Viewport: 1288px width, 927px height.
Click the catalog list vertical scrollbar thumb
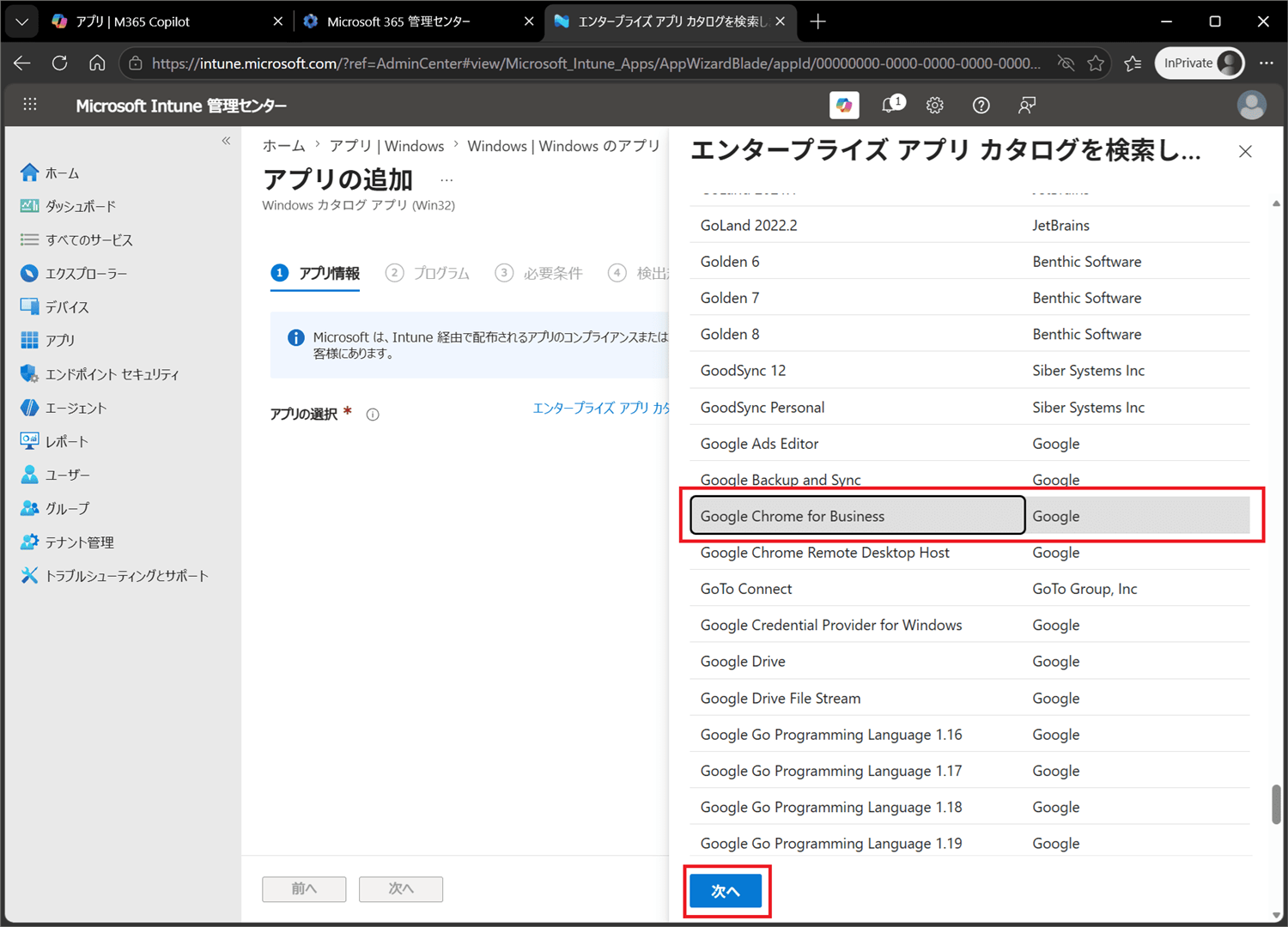click(x=1276, y=804)
